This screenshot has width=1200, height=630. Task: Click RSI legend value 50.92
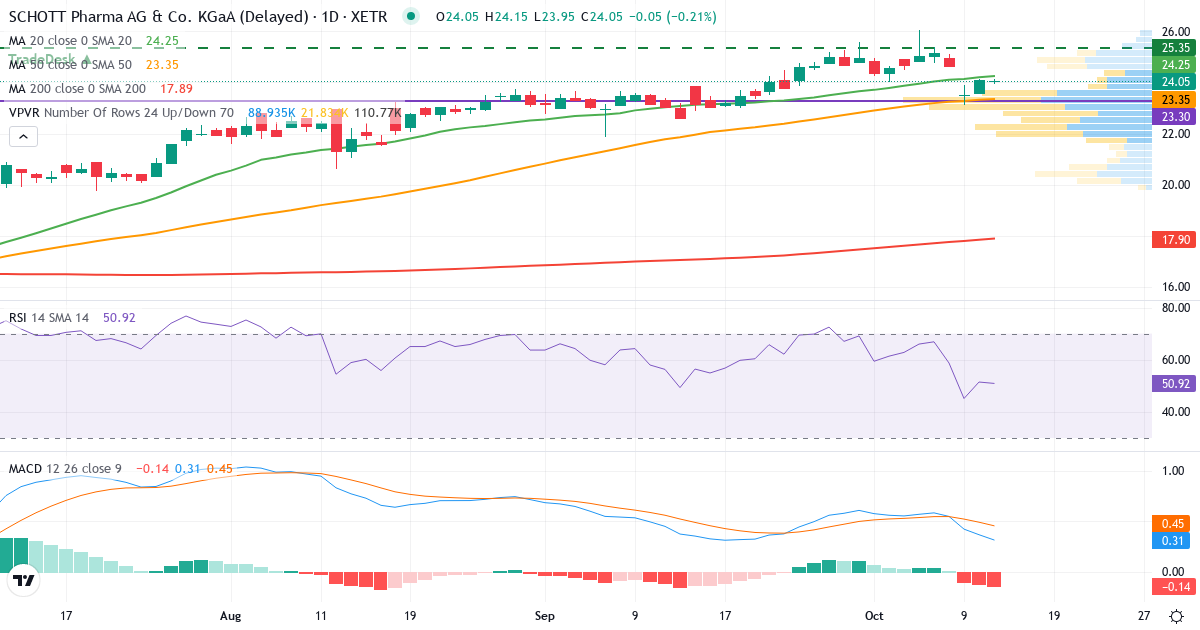coord(118,318)
